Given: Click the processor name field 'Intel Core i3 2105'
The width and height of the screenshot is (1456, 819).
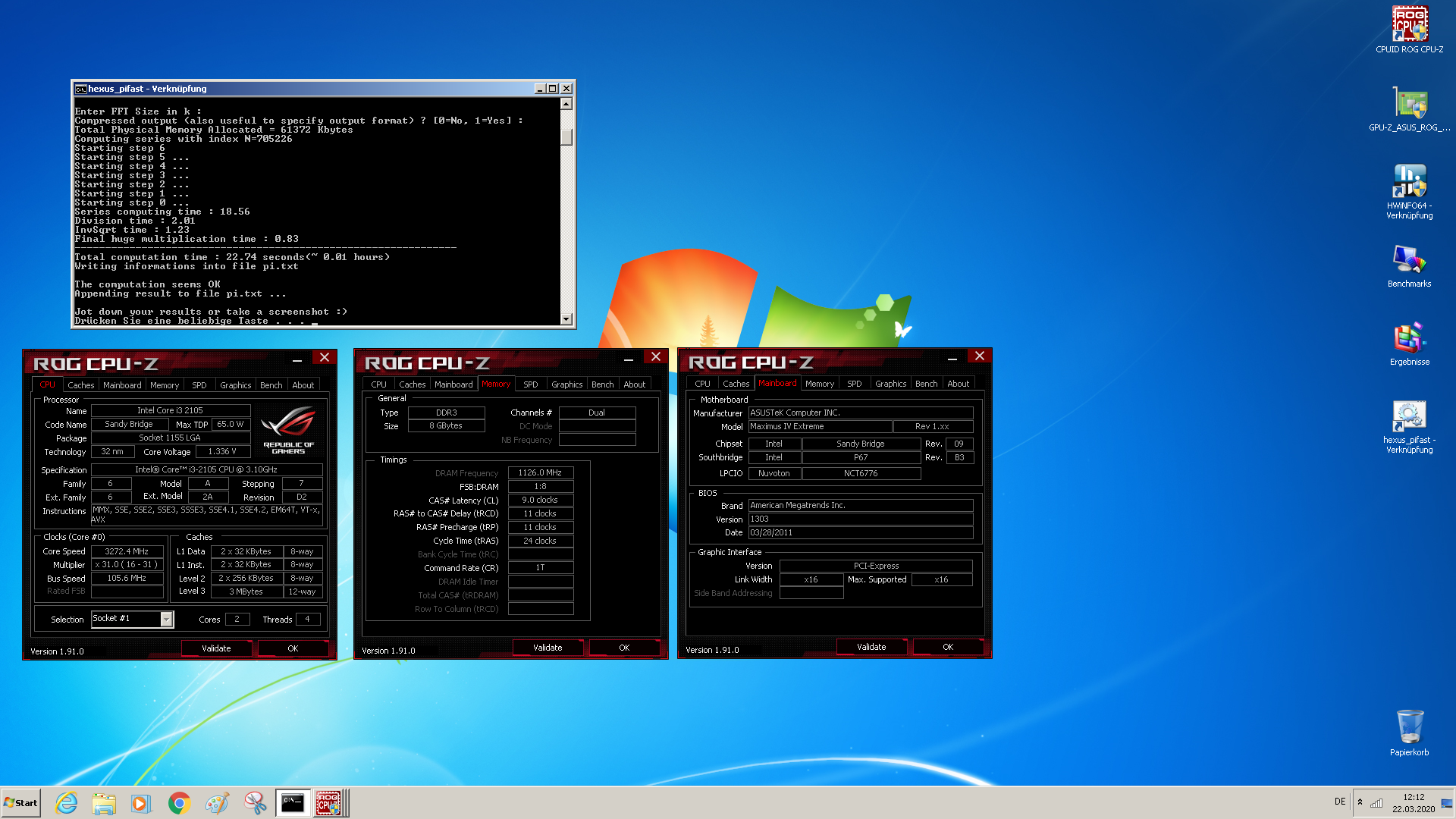Looking at the screenshot, I should point(171,410).
